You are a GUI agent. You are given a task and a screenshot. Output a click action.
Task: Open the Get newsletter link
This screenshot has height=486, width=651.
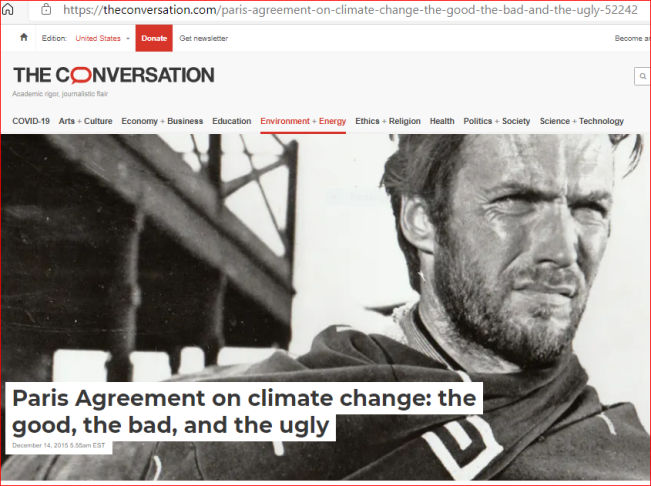point(203,38)
